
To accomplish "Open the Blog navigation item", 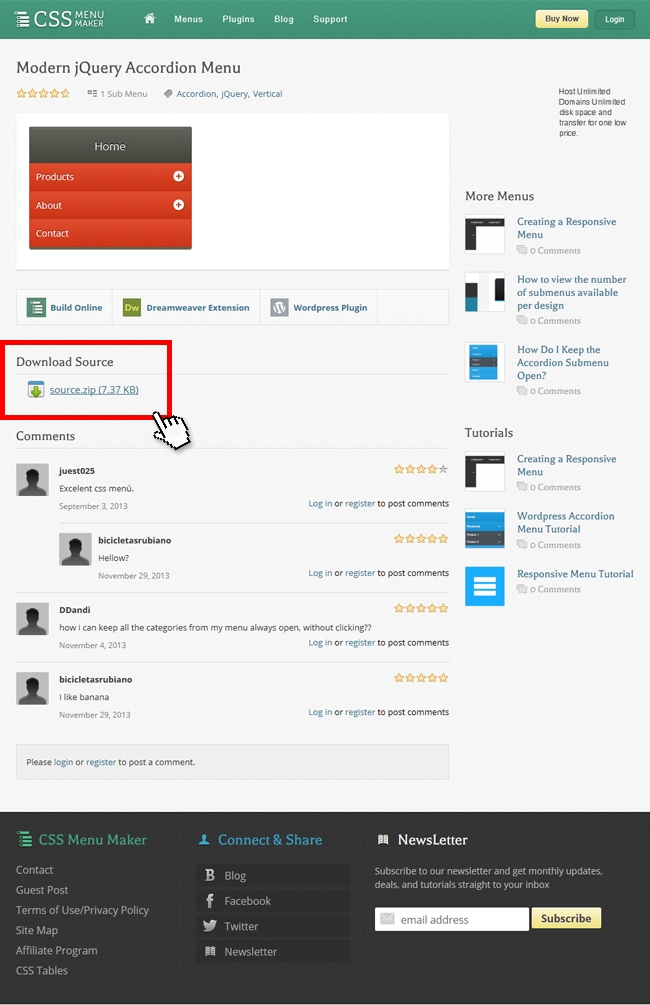I will 284,19.
